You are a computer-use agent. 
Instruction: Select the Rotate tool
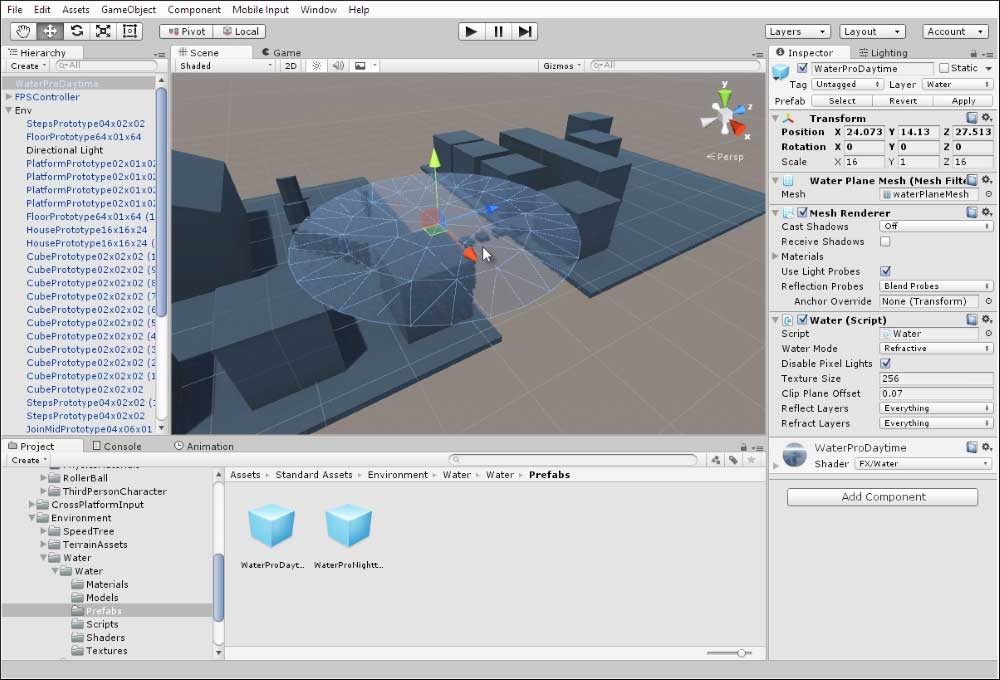pyautogui.click(x=76, y=31)
